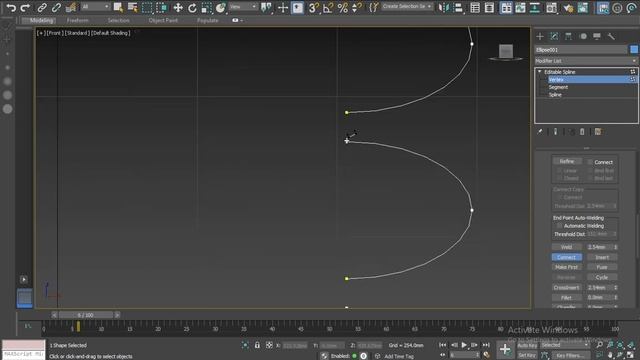
Task: Open the Render Setup dialog
Action: [569, 7]
